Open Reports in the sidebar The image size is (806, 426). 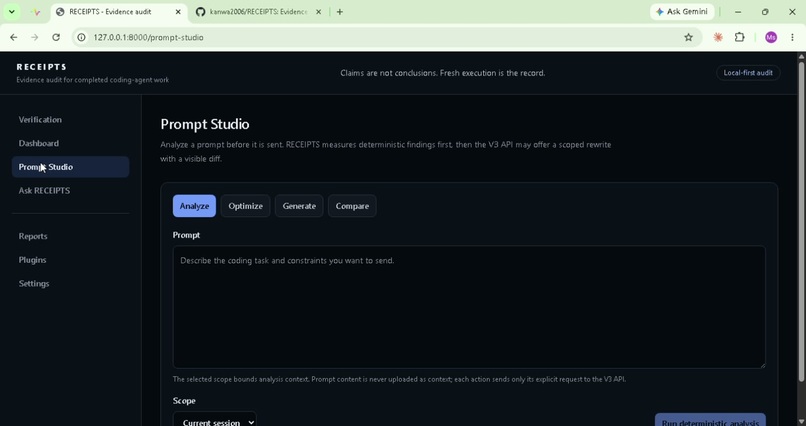pos(70,236)
